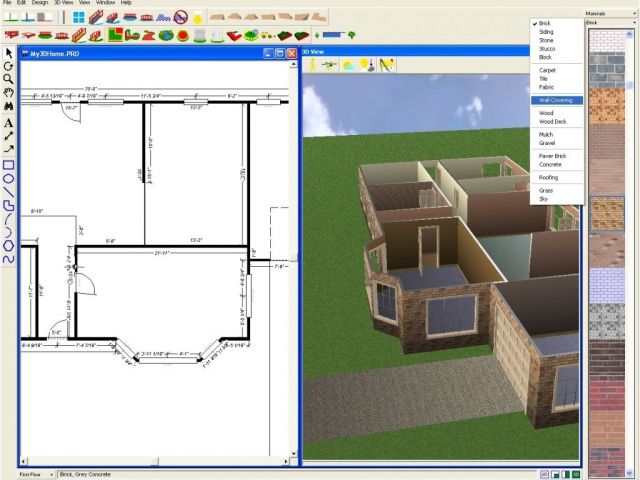
Task: Select the text tool labeled A
Action: tap(8, 121)
